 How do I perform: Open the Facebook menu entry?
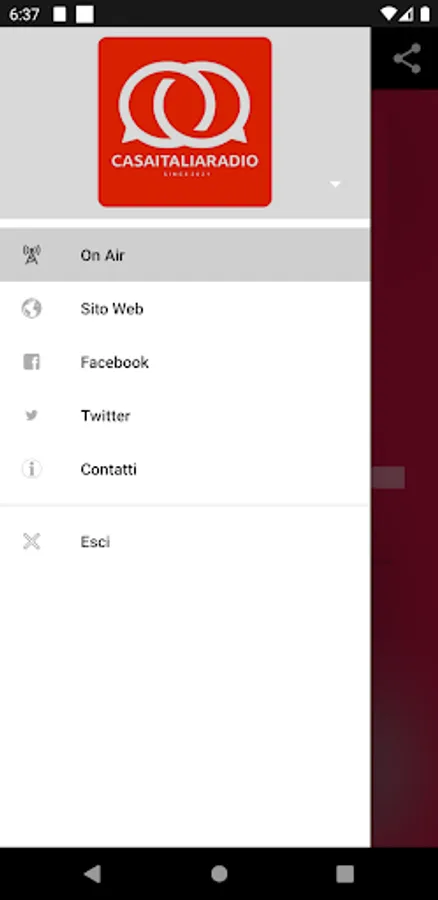click(x=185, y=362)
